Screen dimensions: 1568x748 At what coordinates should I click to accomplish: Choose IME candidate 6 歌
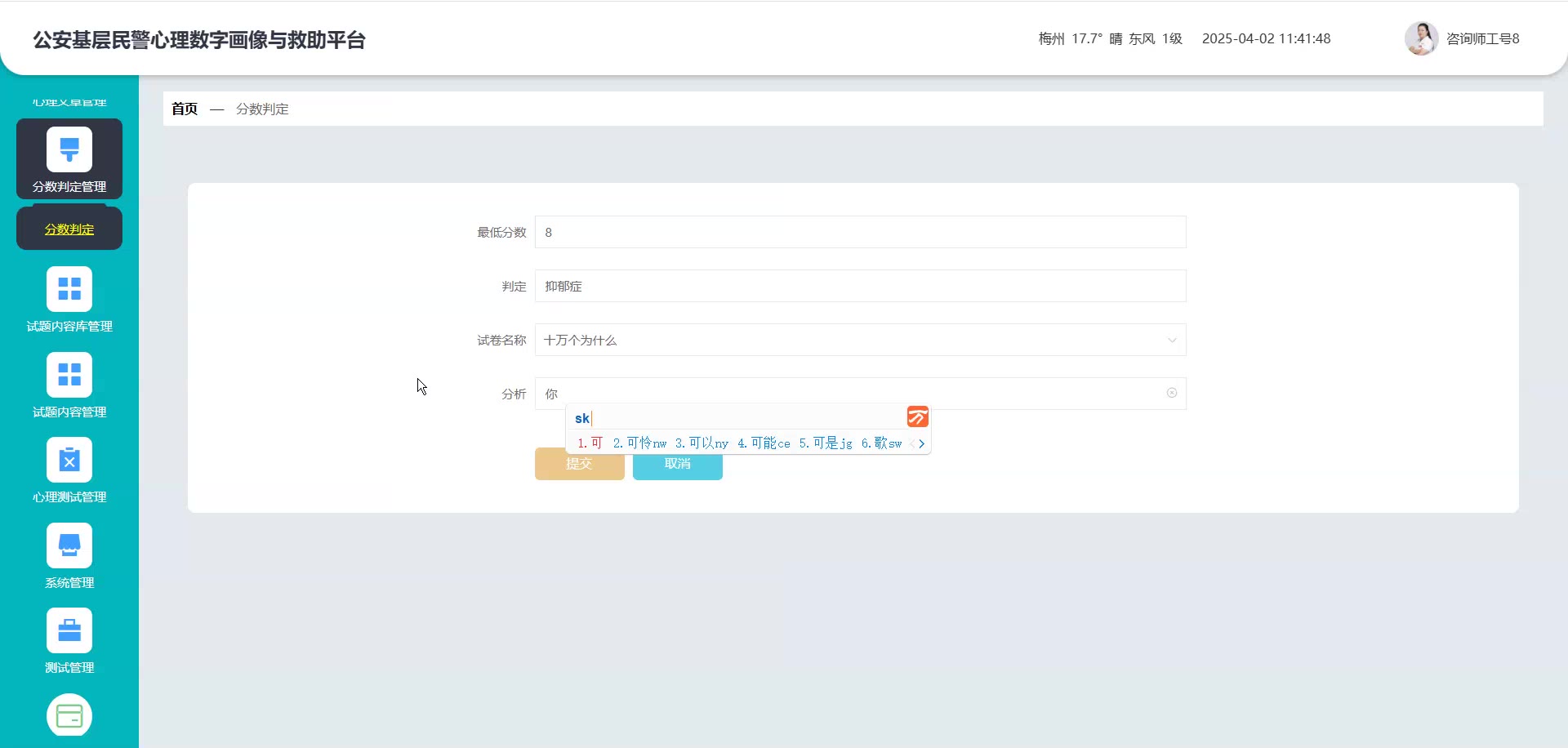click(x=881, y=443)
